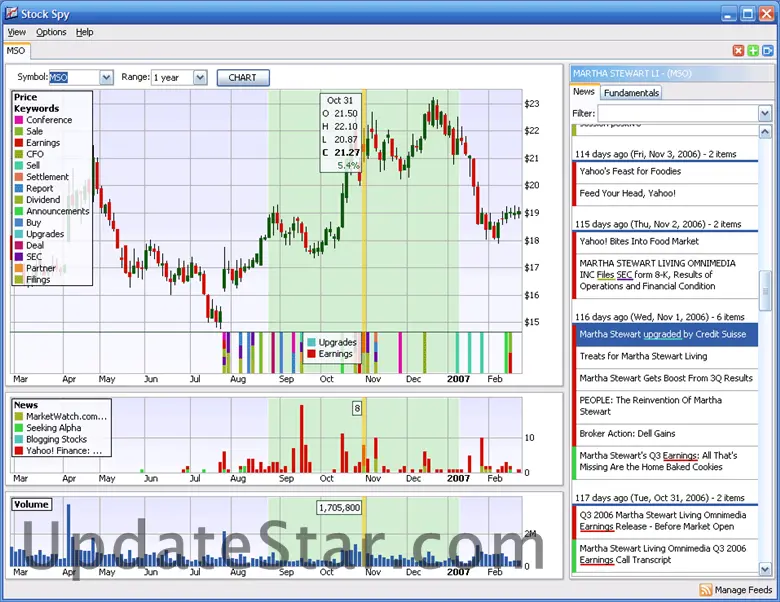Viewport: 780px width, 602px height.
Task: Click the "117 days ago (Tue, Oct 31, 2006)" header
Action: 660,498
